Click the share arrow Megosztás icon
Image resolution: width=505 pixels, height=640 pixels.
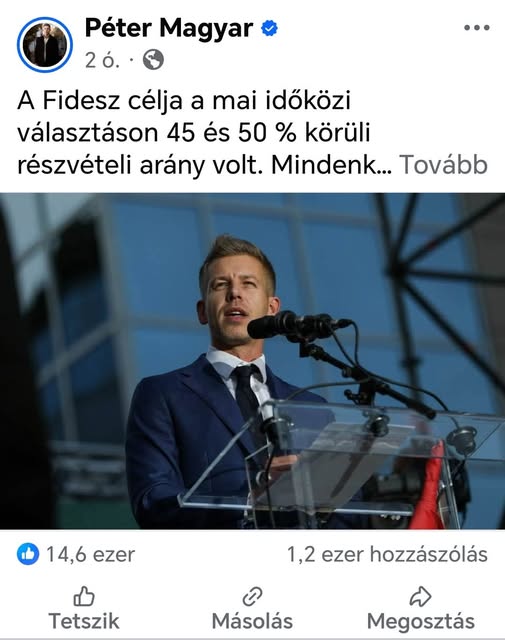click(x=420, y=597)
